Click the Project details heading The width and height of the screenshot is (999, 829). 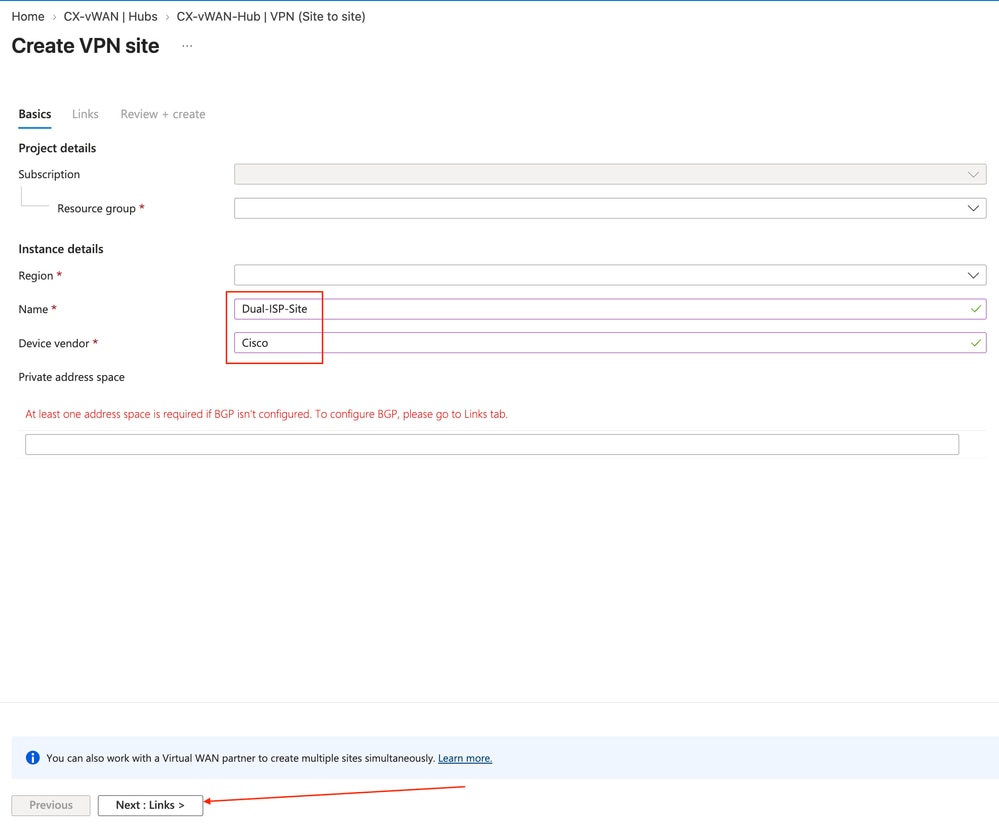pyautogui.click(x=57, y=148)
